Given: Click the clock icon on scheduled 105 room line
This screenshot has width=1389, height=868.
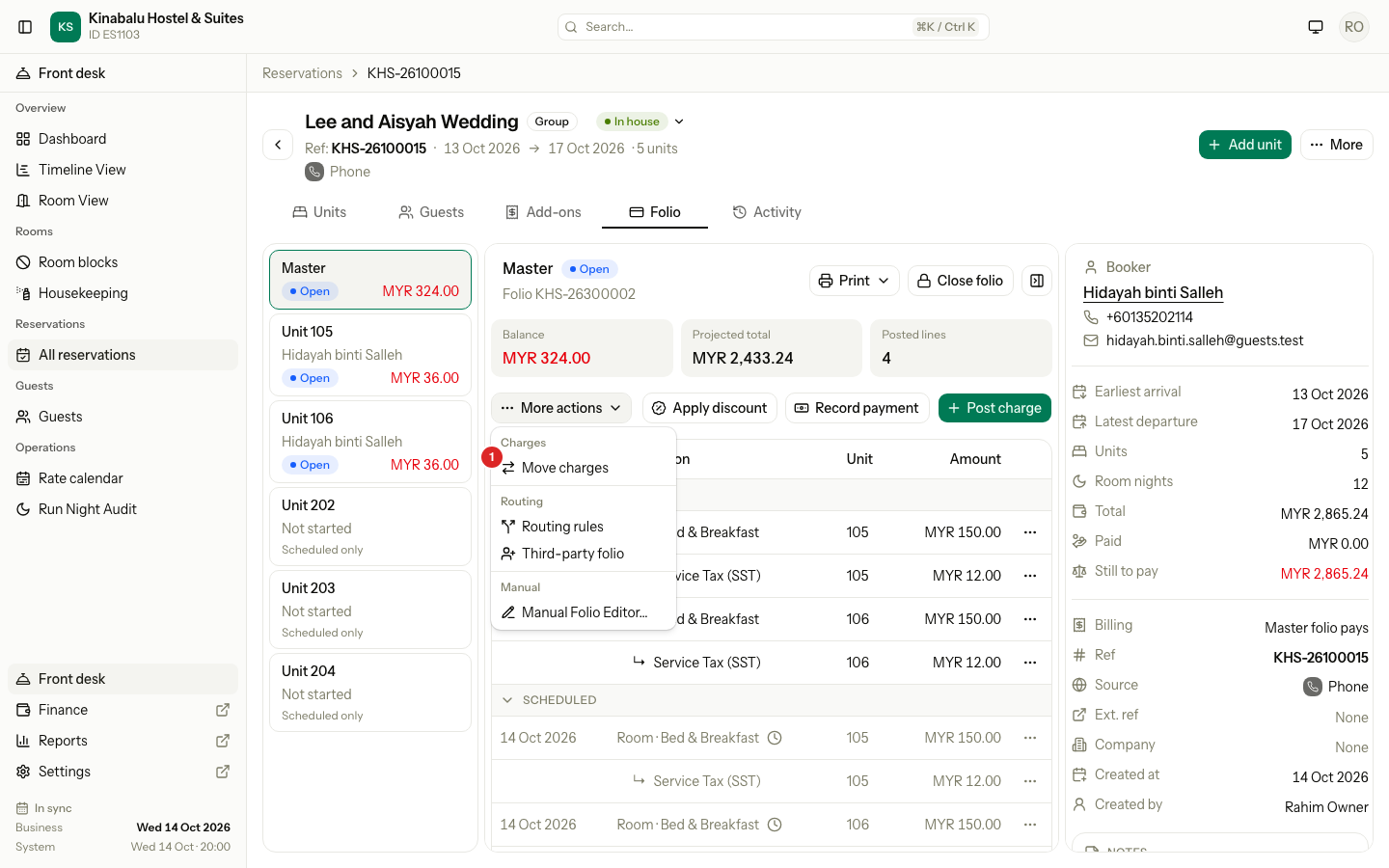Looking at the screenshot, I should (775, 738).
